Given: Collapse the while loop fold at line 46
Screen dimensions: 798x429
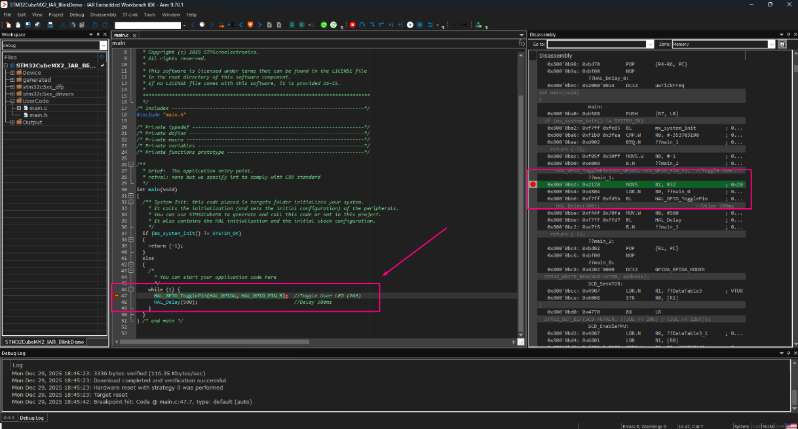Looking at the screenshot, I should [x=130, y=289].
